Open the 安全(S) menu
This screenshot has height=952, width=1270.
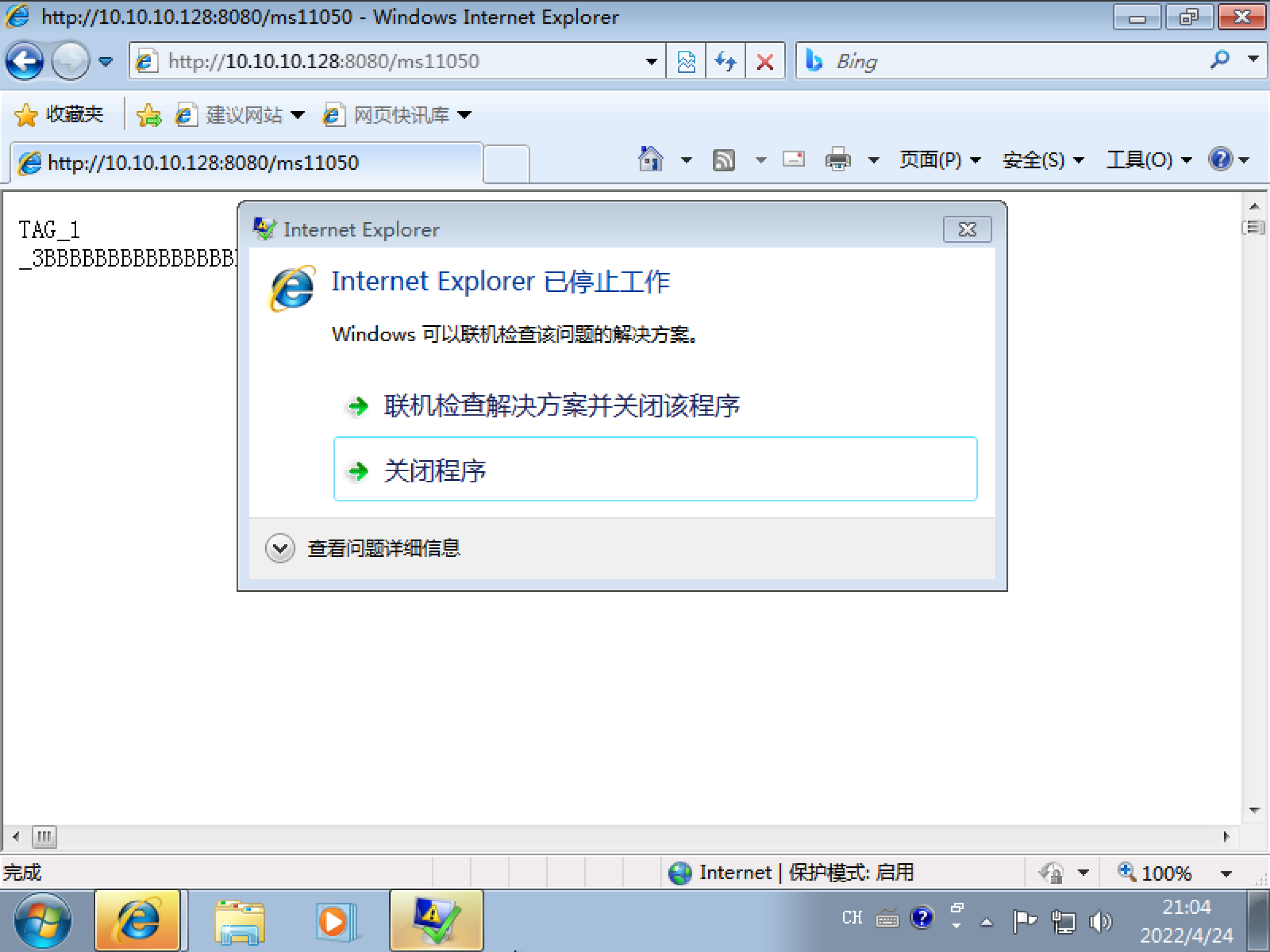pyautogui.click(x=1043, y=160)
